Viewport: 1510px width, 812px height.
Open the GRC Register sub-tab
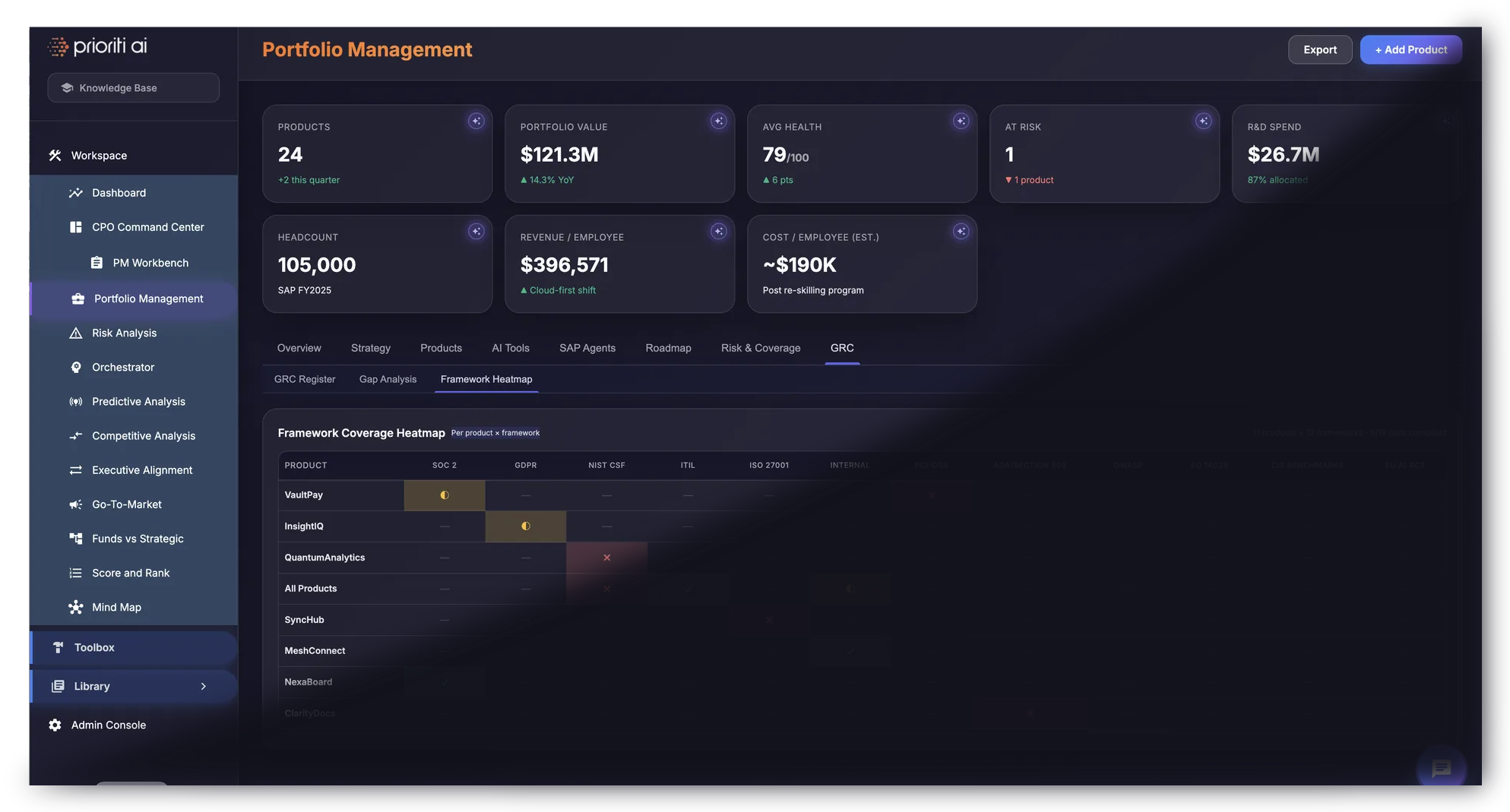(305, 379)
